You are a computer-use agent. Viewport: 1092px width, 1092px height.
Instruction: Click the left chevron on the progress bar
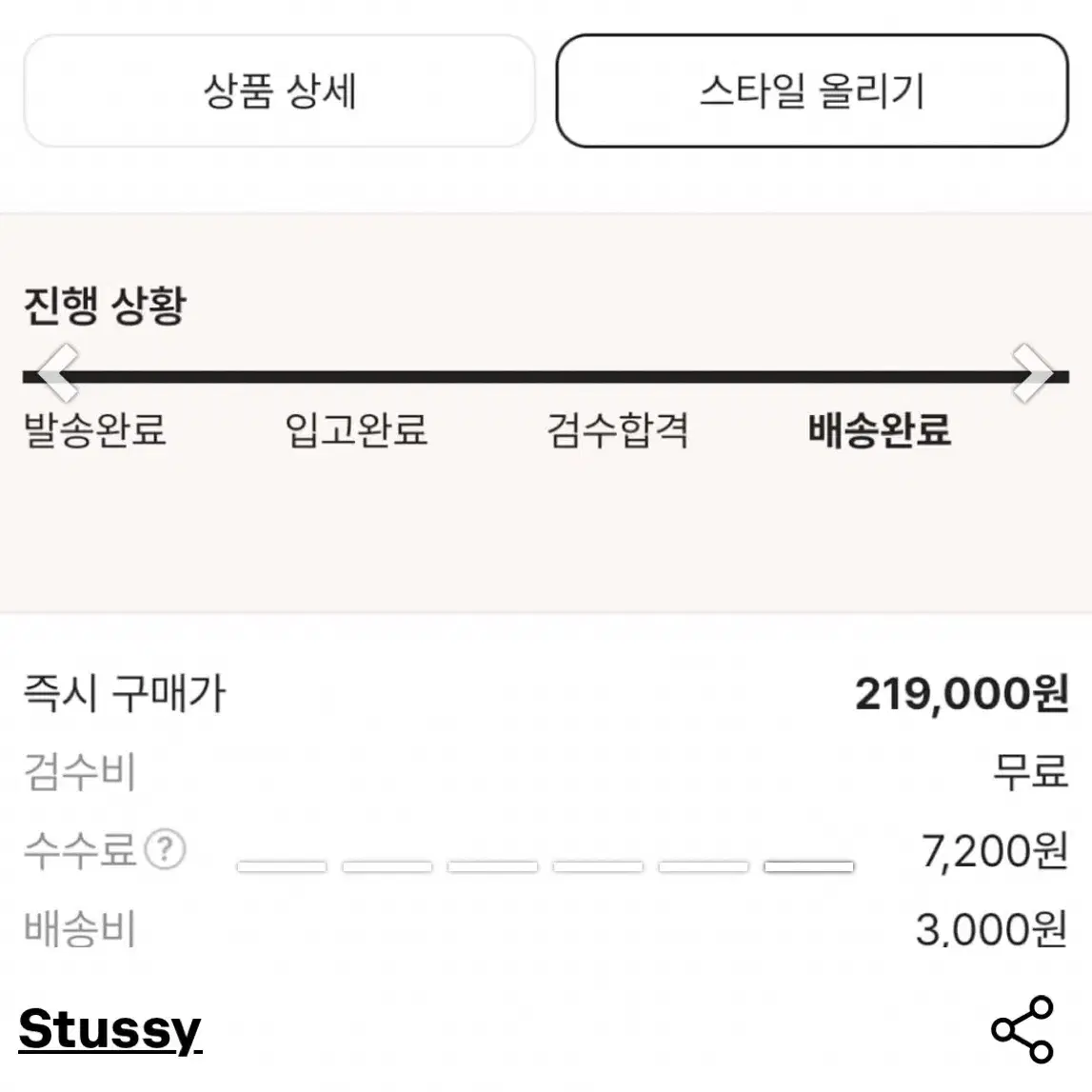pyautogui.click(x=58, y=373)
